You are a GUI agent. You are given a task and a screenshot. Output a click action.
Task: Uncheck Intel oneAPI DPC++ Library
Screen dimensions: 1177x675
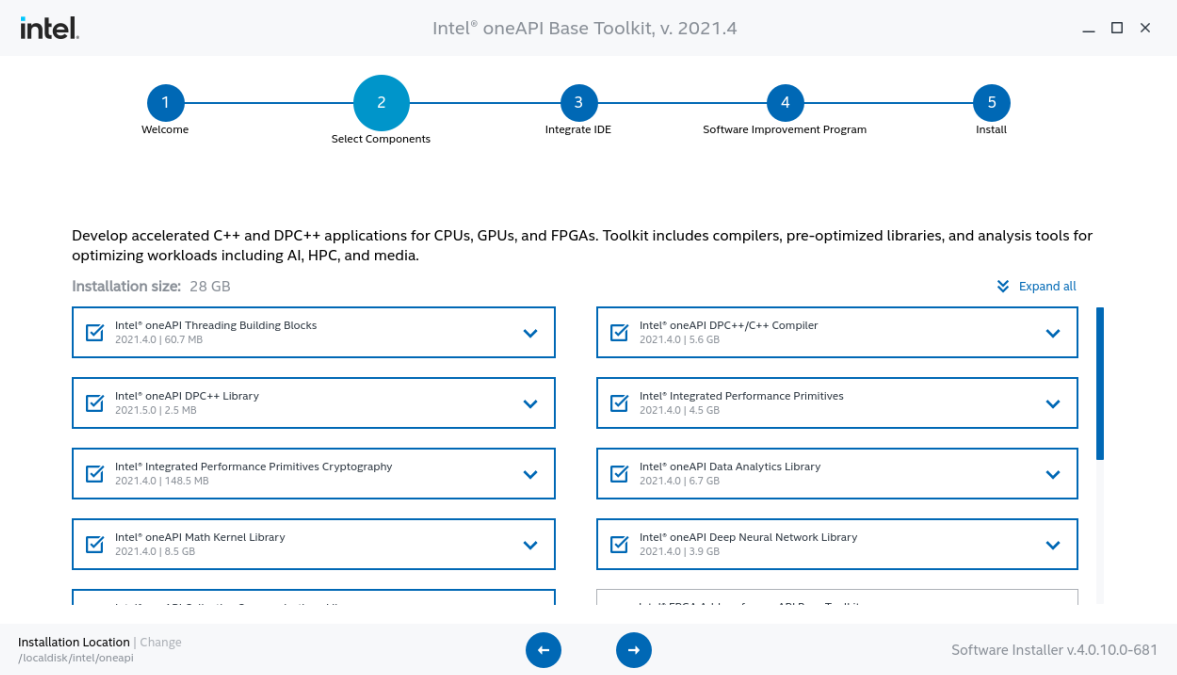point(95,402)
